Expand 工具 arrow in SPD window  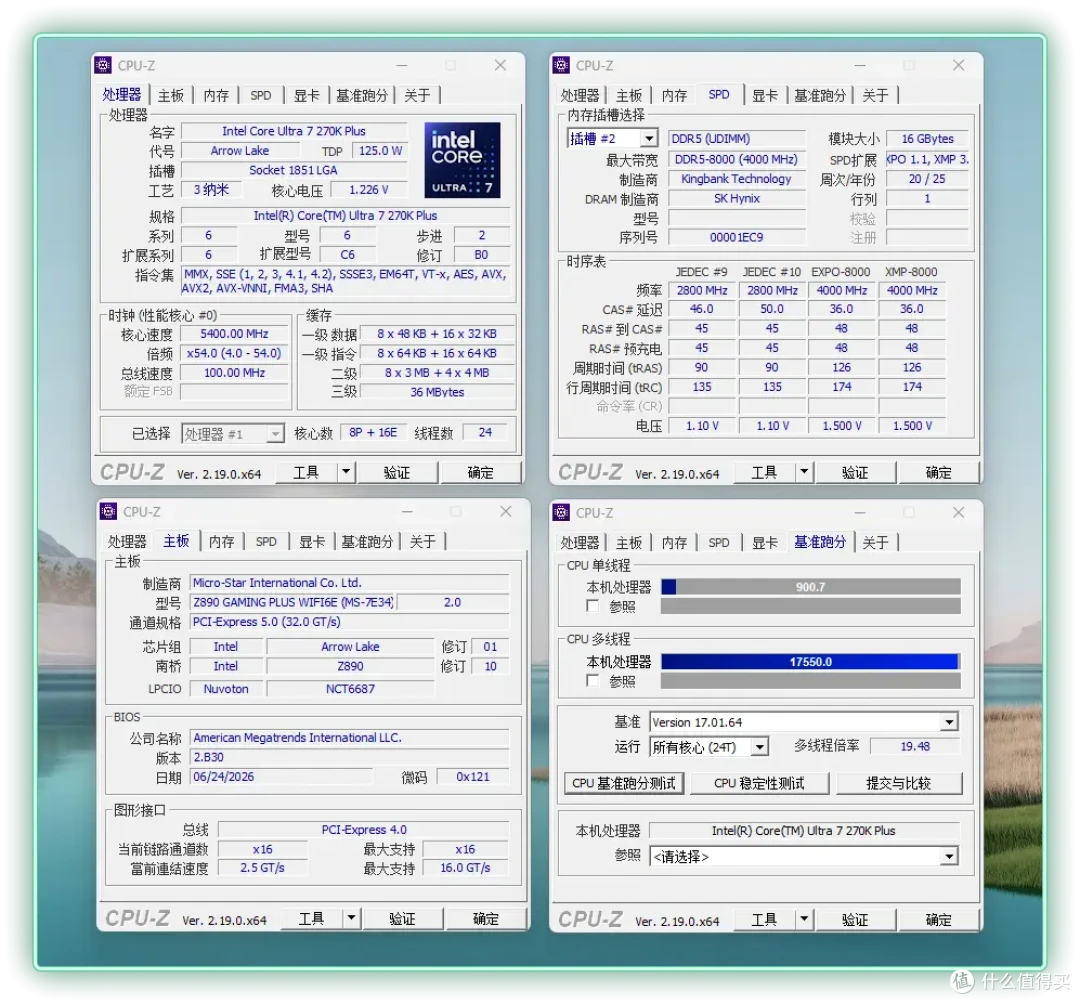pos(804,472)
